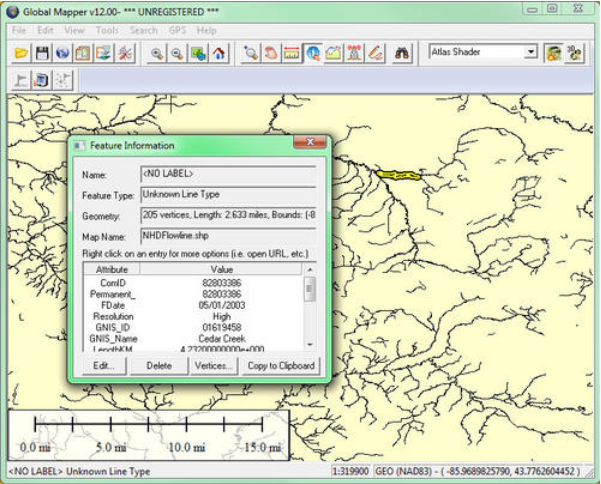Select the binoculars search tool
Image resolution: width=601 pixels, height=484 pixels.
click(401, 52)
